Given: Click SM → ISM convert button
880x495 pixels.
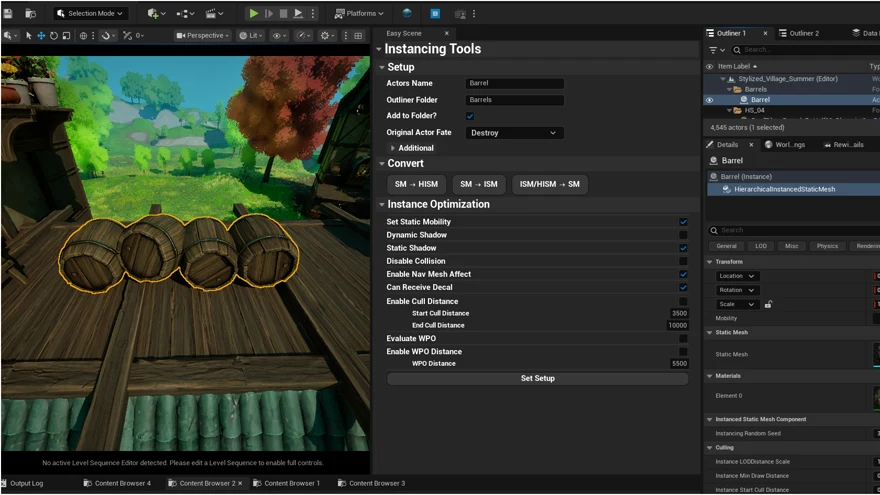Looking at the screenshot, I should coord(479,184).
